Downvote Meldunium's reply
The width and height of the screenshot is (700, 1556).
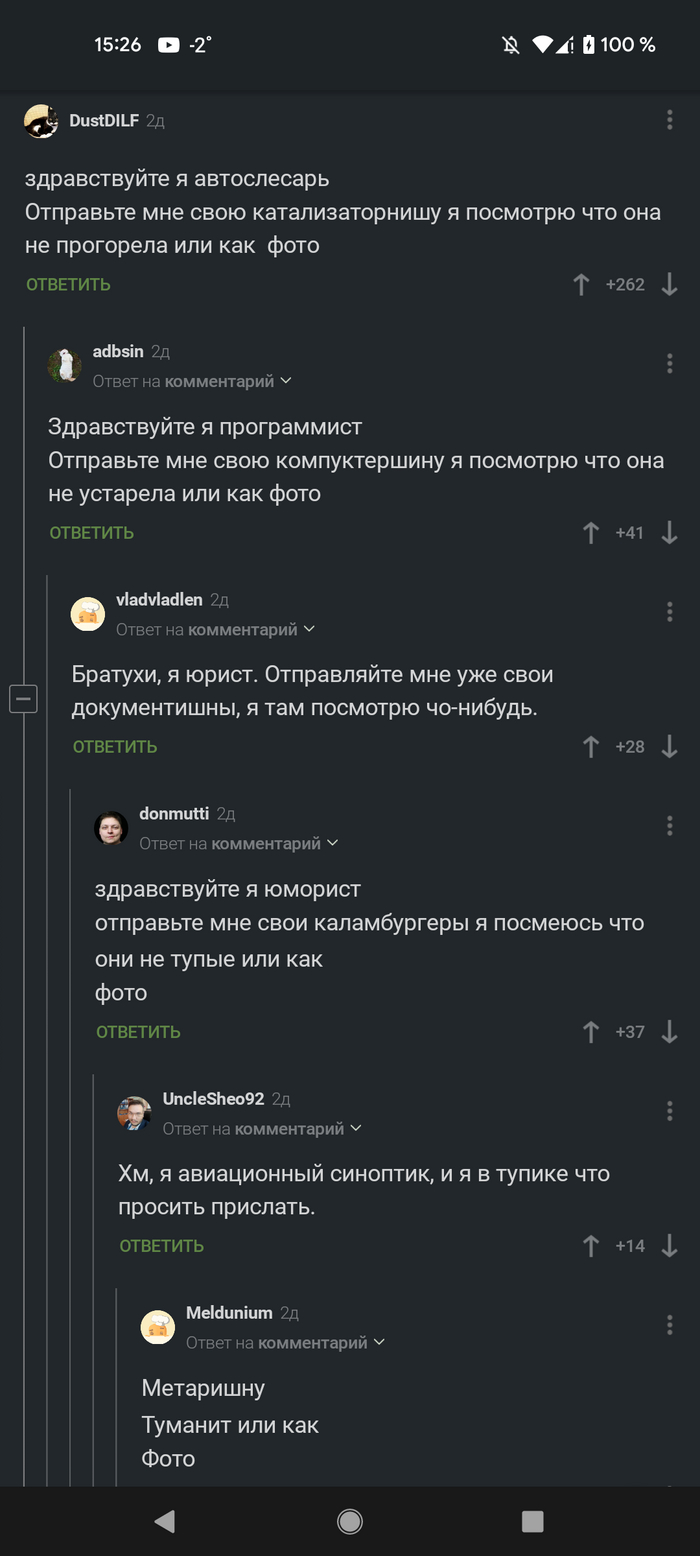point(669,1495)
